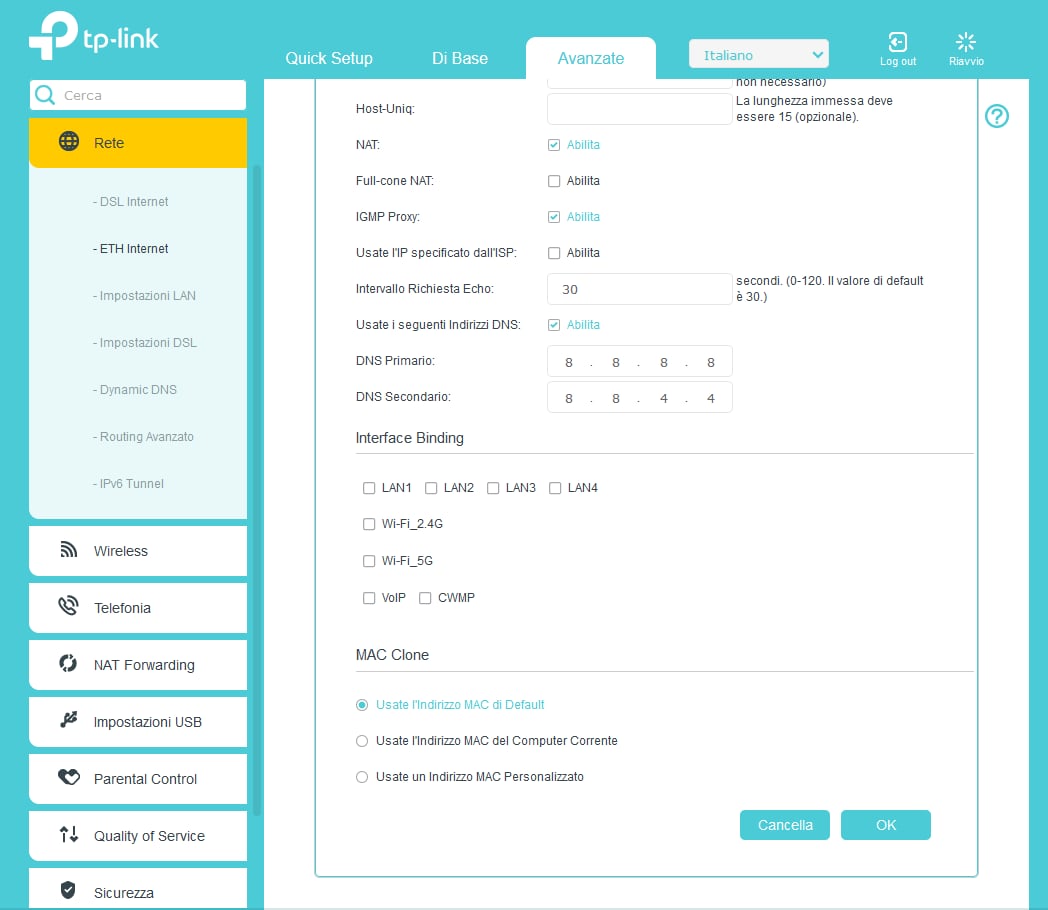Click the Impostazioni USB icon
Screen dimensions: 1048x910
(69, 721)
